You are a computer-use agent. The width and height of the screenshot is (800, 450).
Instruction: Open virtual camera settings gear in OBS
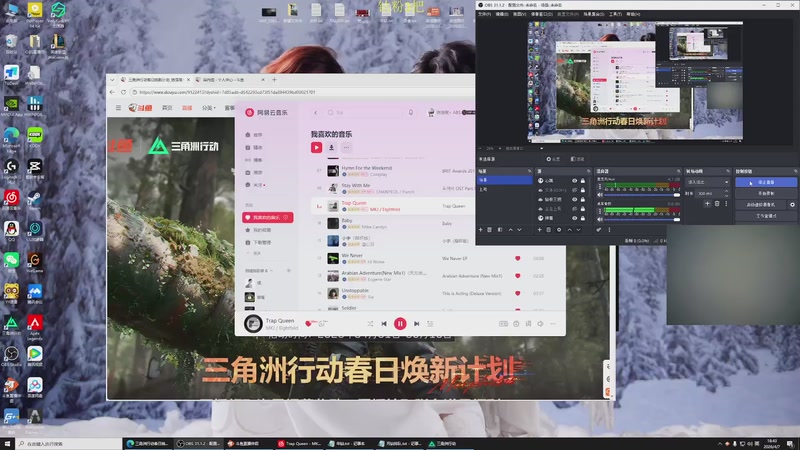(792, 205)
